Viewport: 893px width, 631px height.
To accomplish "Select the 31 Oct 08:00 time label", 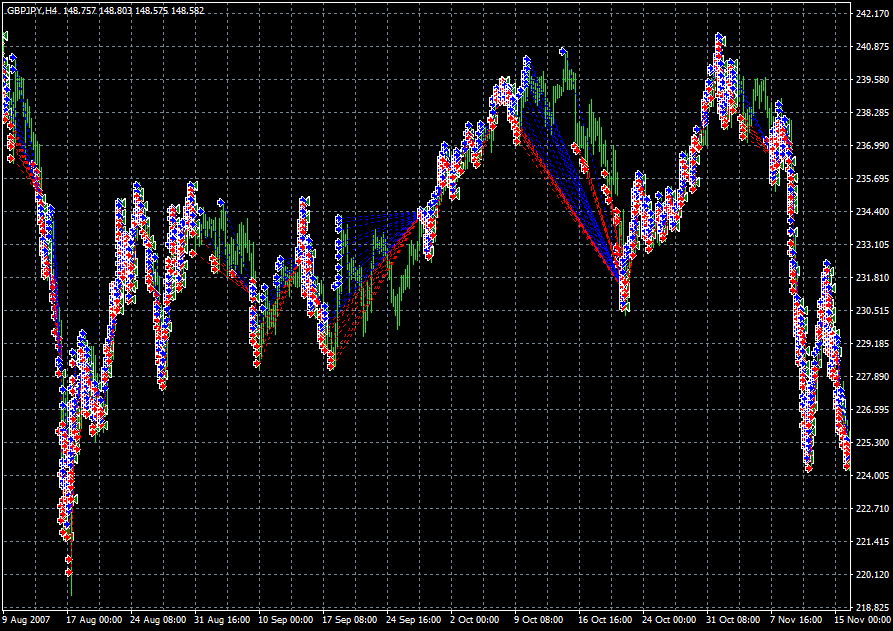I will (735, 620).
